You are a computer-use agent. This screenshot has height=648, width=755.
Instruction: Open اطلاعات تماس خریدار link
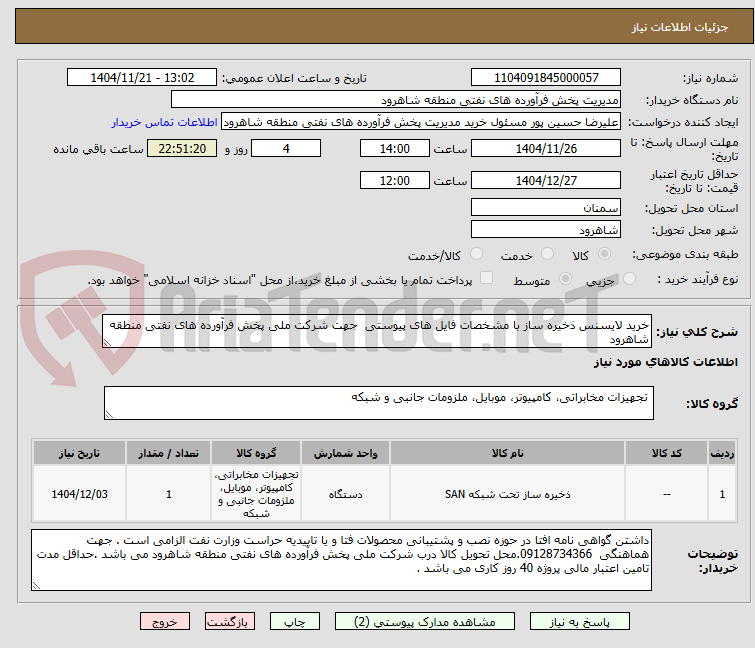(x=165, y=122)
